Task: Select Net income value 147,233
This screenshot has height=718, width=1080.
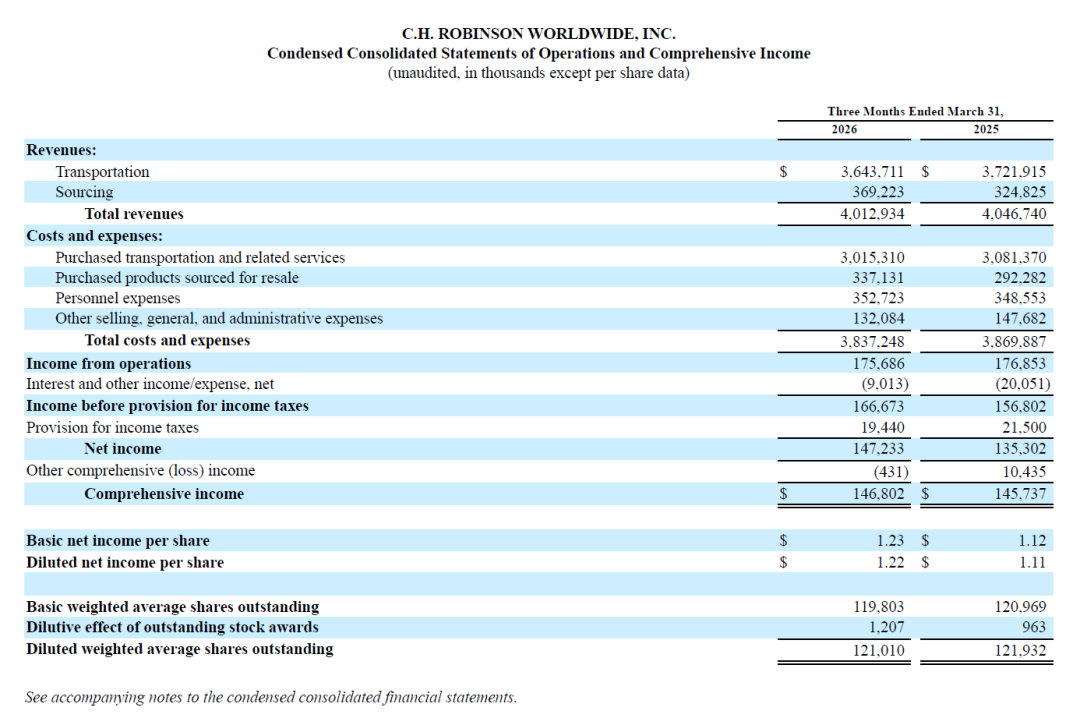Action: [878, 449]
